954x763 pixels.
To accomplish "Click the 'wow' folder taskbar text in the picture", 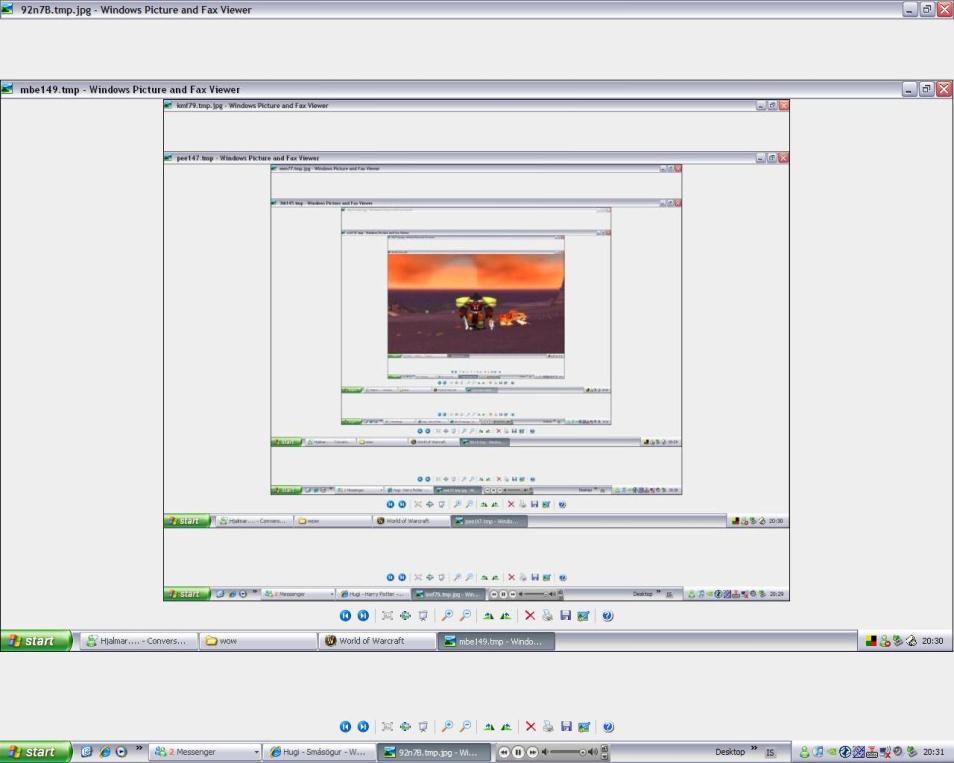I will click(x=228, y=641).
